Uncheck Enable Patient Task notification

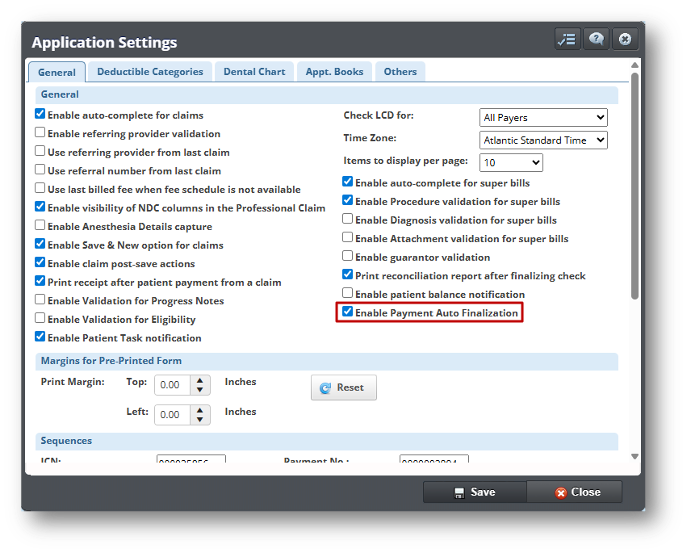tap(40, 338)
